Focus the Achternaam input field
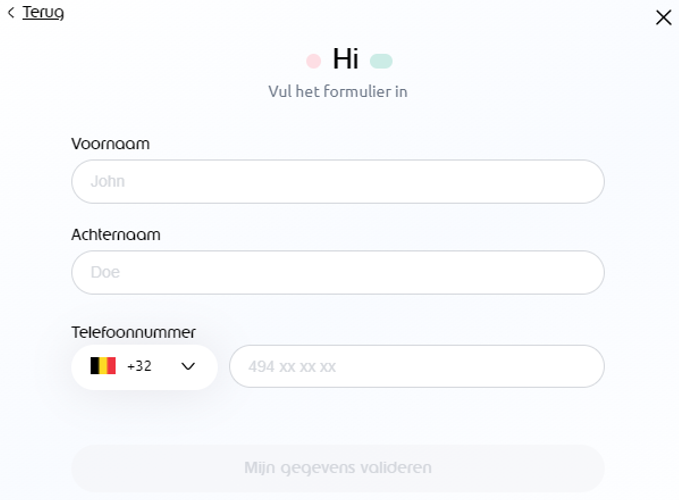Viewport: 679px width, 500px height. coord(338,272)
